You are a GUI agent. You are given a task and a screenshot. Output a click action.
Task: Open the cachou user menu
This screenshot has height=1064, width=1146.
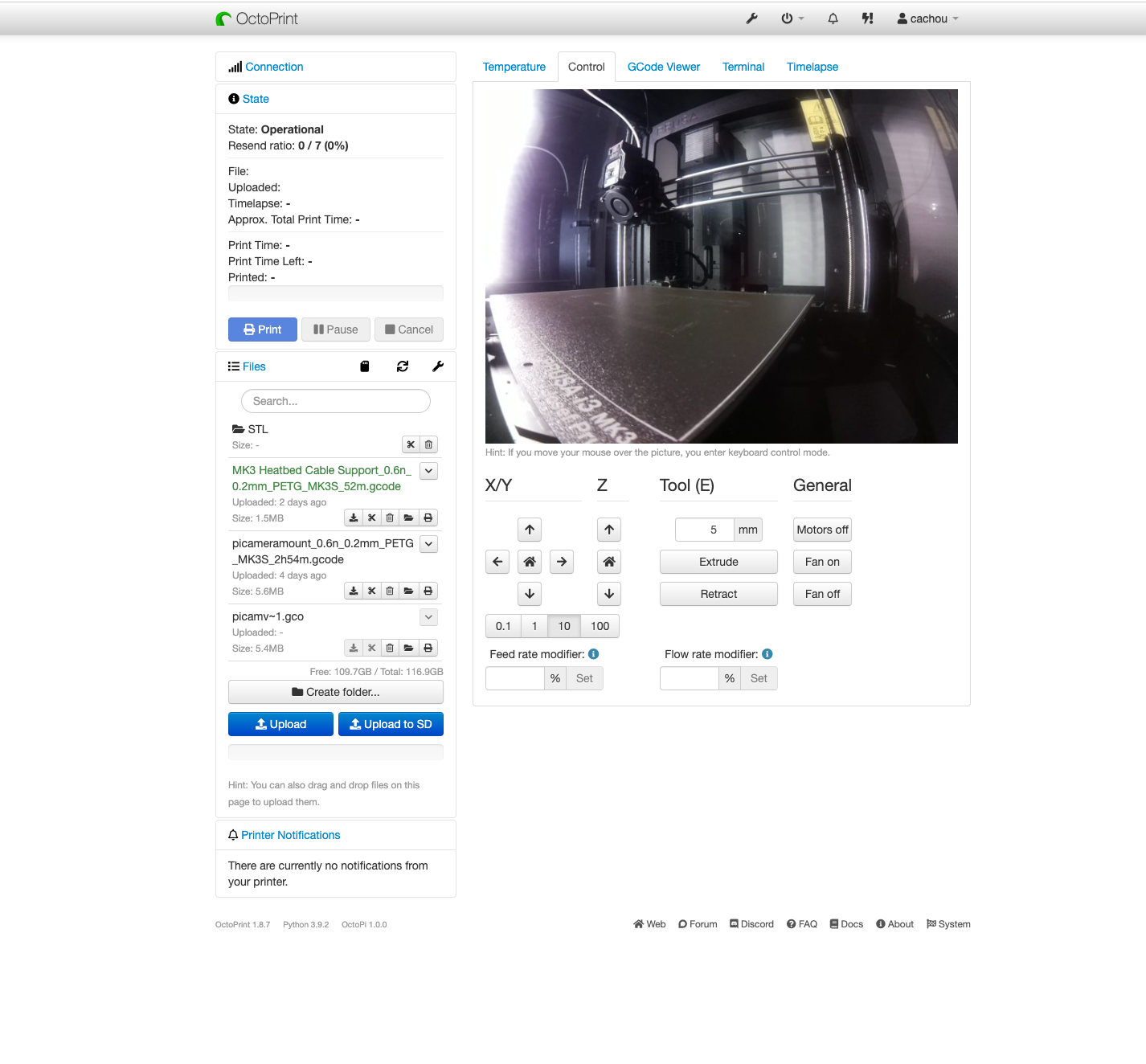coord(928,18)
